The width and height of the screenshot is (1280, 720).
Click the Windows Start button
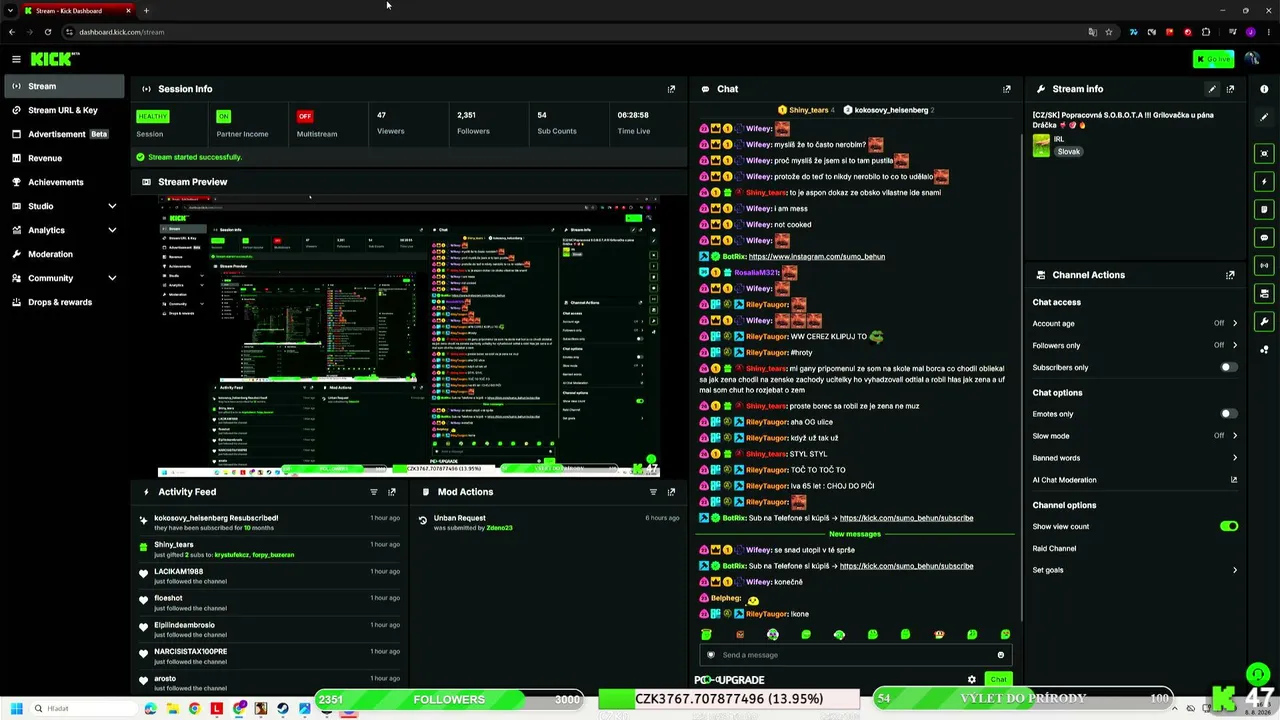(x=16, y=709)
